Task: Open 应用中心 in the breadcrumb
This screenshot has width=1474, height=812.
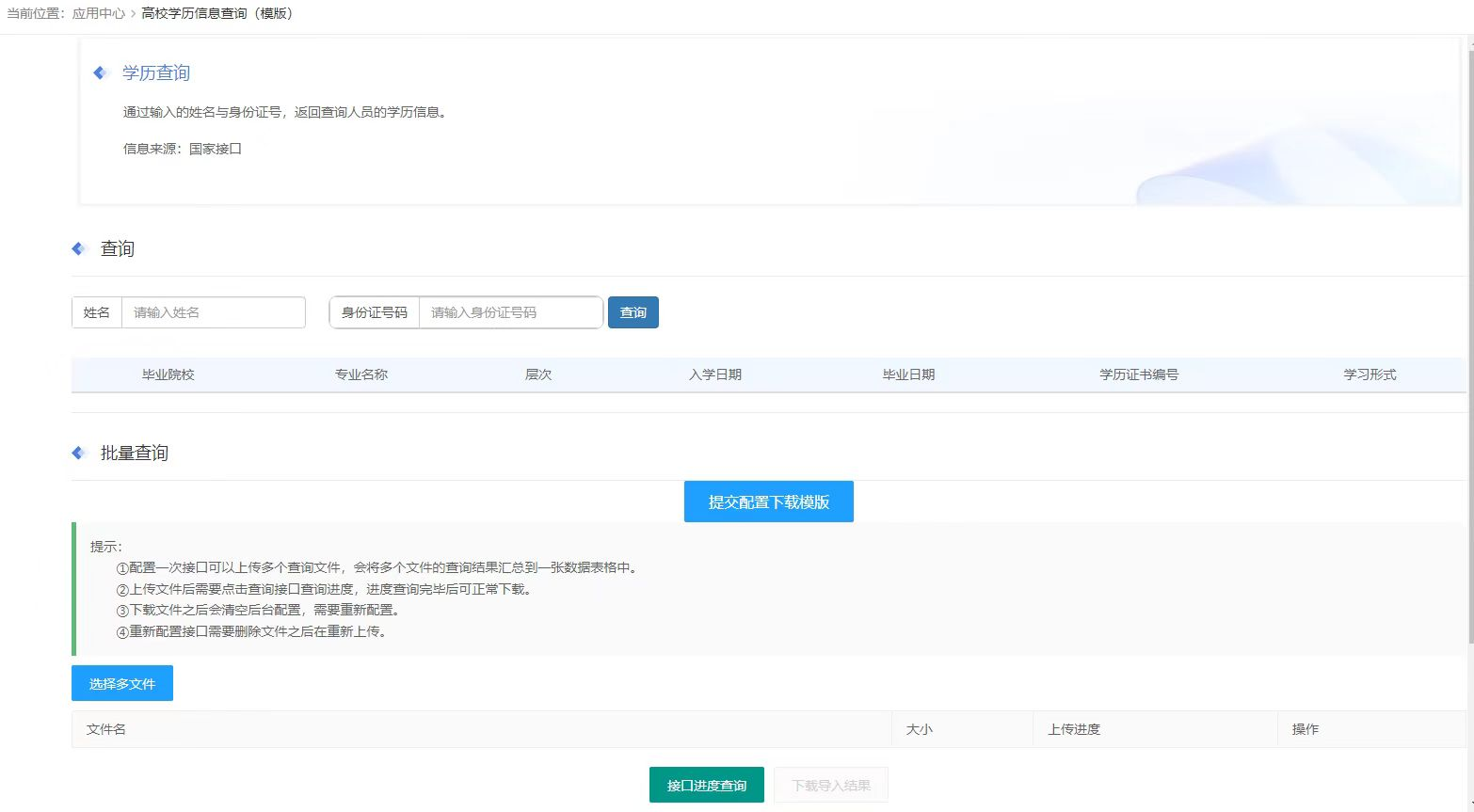Action: pos(98,13)
